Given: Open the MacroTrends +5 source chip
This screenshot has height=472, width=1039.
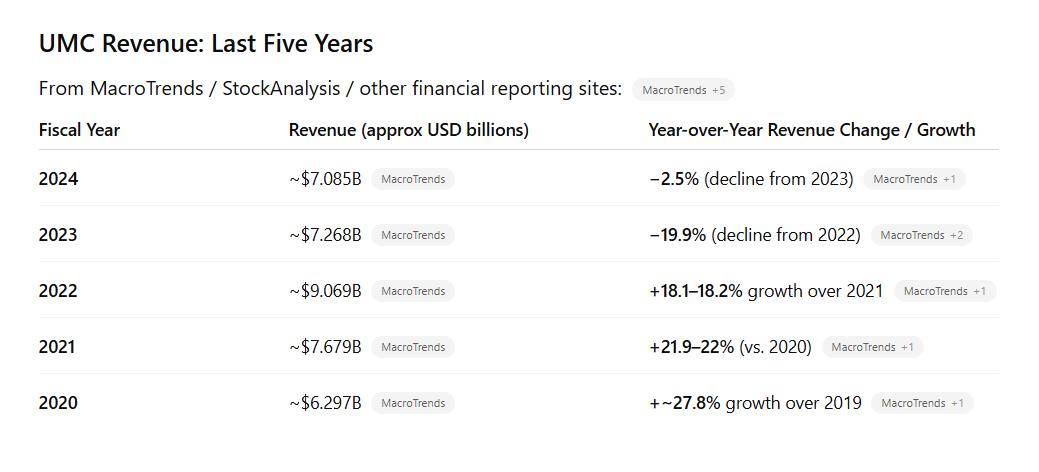Looking at the screenshot, I should click(683, 90).
